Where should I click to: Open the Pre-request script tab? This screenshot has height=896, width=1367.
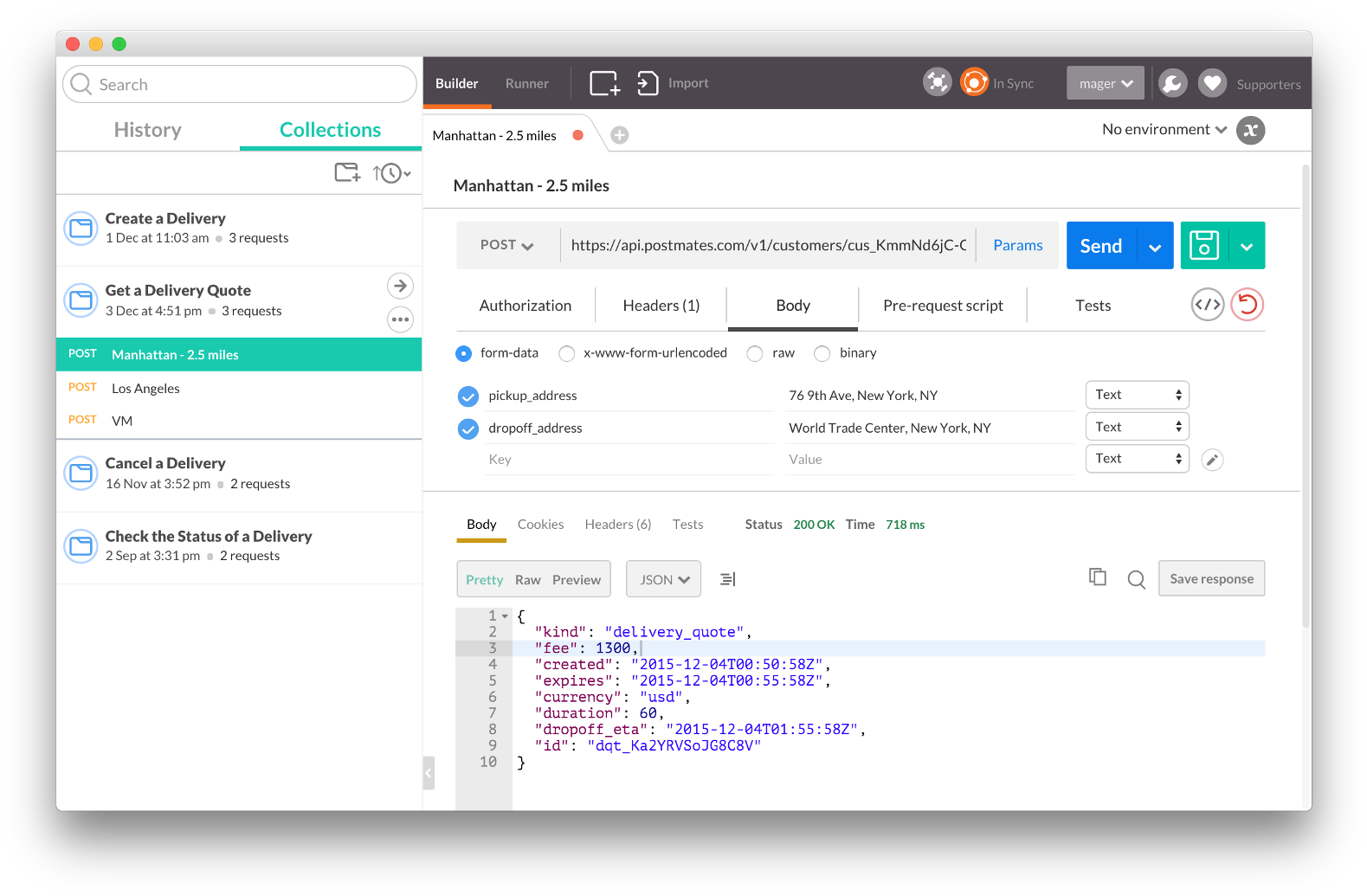[943, 306]
